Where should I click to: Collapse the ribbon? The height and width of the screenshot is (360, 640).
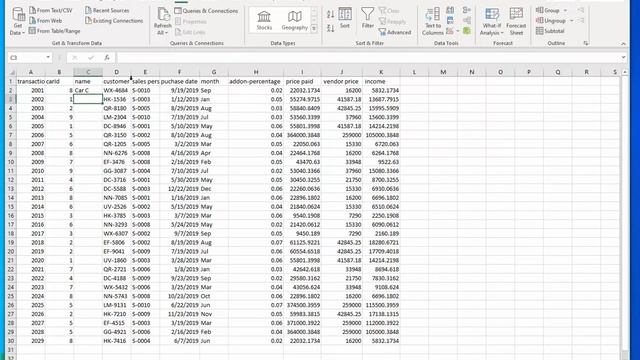click(x=623, y=43)
